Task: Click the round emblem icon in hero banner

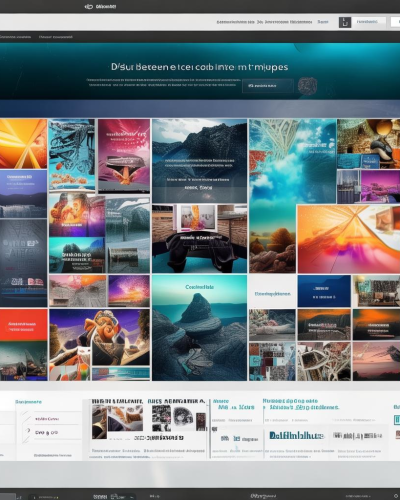Action: (307, 86)
